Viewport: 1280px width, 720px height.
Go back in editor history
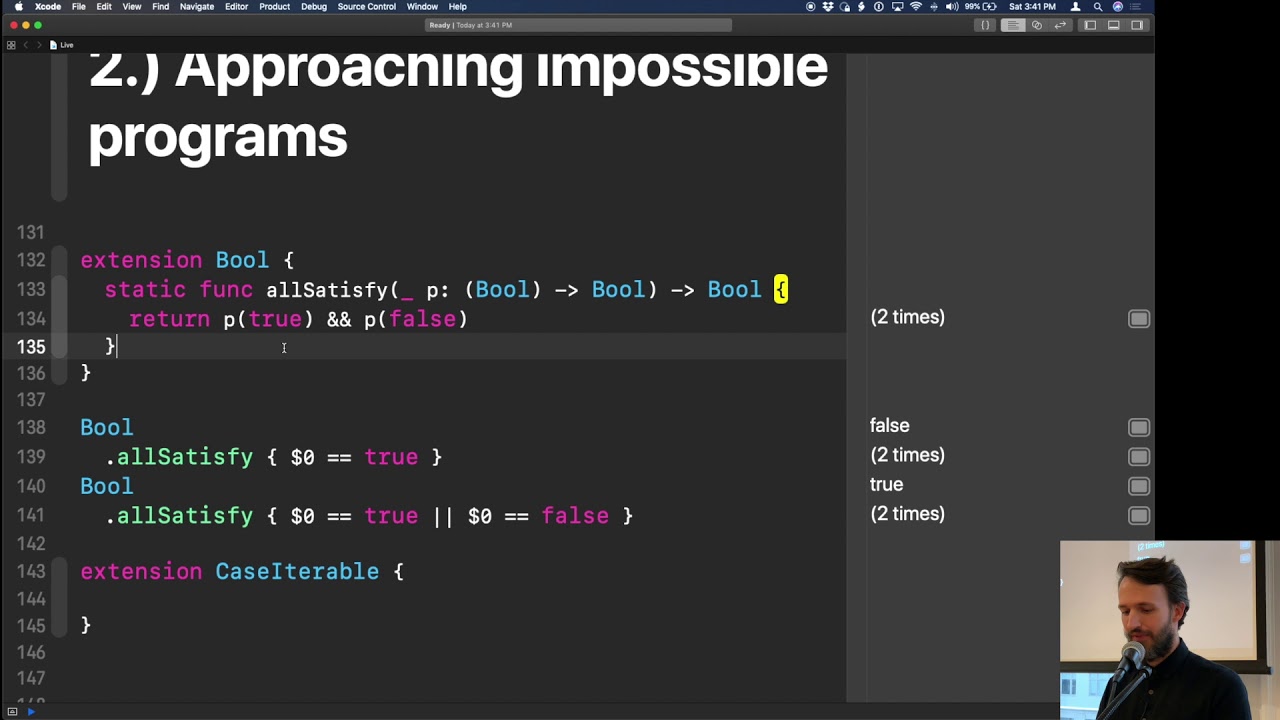(x=26, y=45)
